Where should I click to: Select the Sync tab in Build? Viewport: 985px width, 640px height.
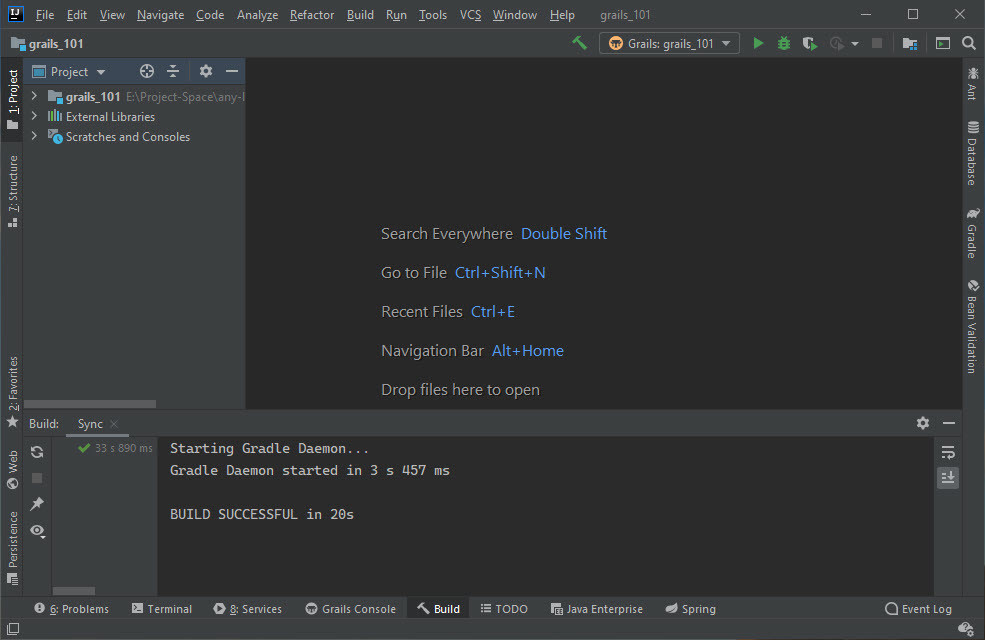pyautogui.click(x=90, y=424)
